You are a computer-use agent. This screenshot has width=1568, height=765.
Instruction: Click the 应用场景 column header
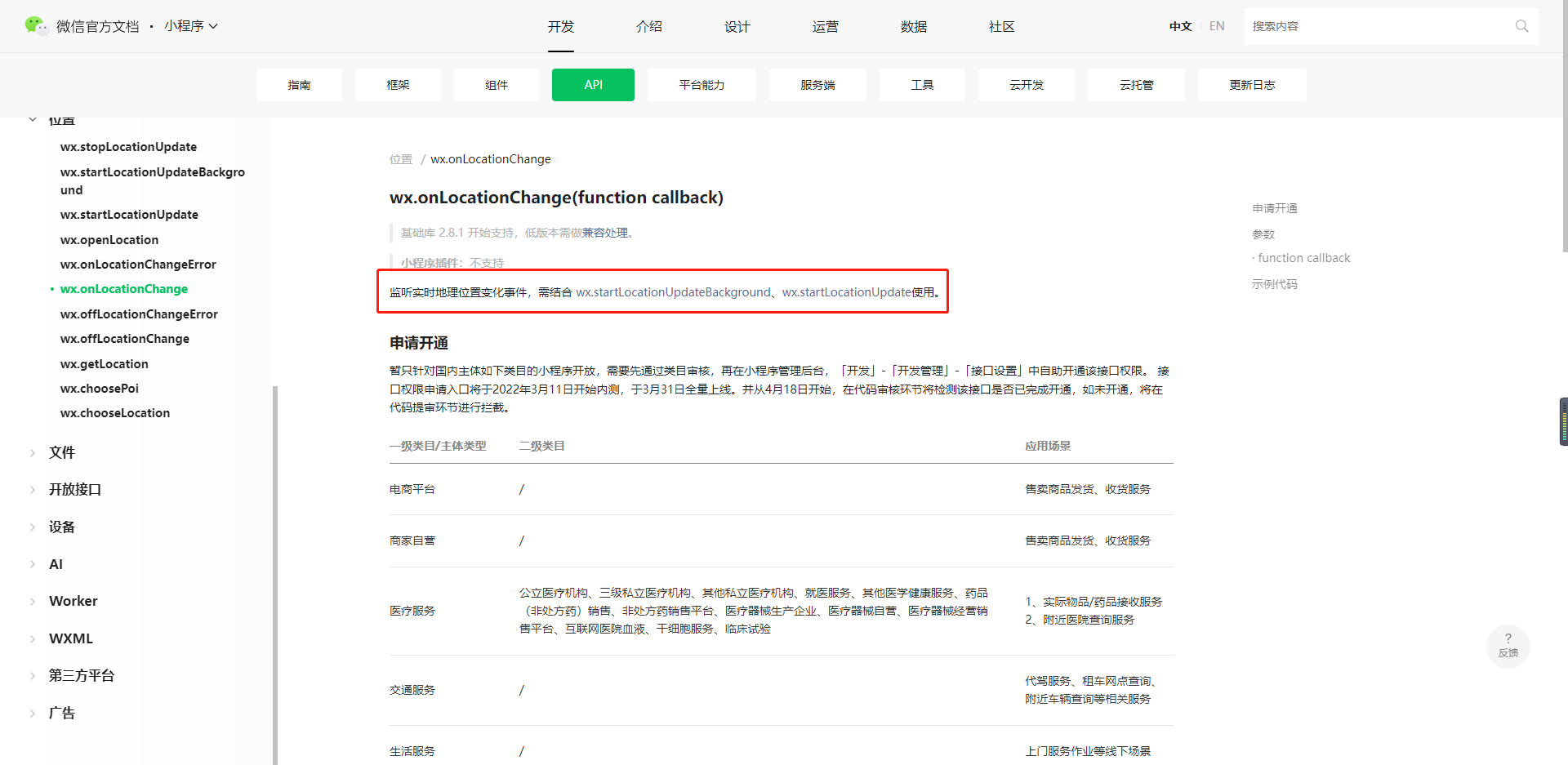1048,446
